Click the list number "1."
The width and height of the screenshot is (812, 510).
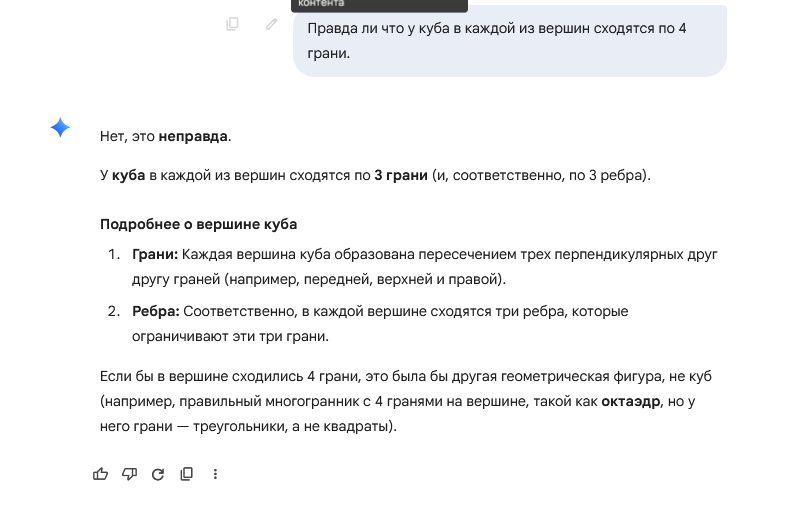click(x=114, y=255)
